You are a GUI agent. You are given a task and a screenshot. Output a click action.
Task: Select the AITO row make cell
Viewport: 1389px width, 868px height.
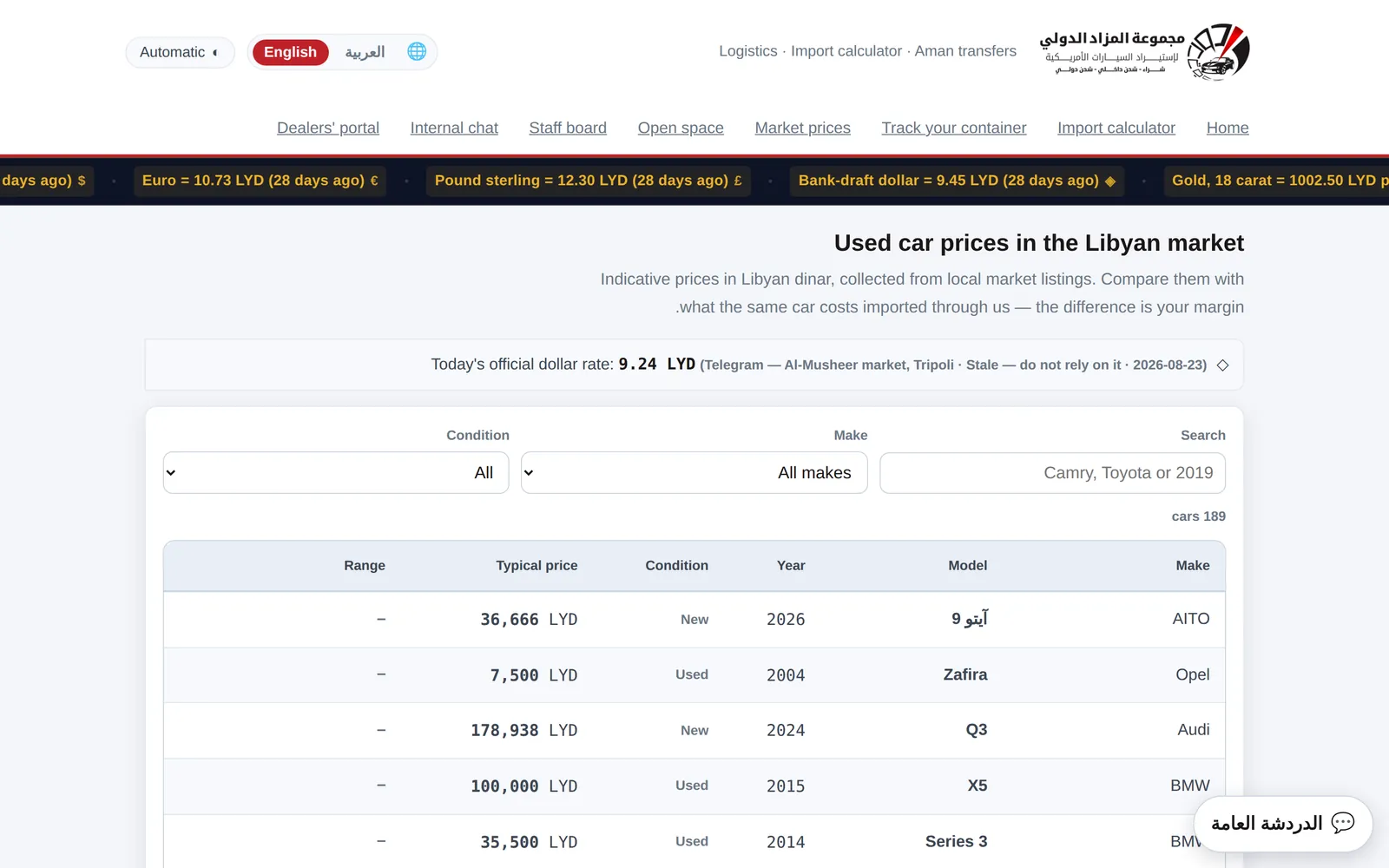click(x=1191, y=619)
